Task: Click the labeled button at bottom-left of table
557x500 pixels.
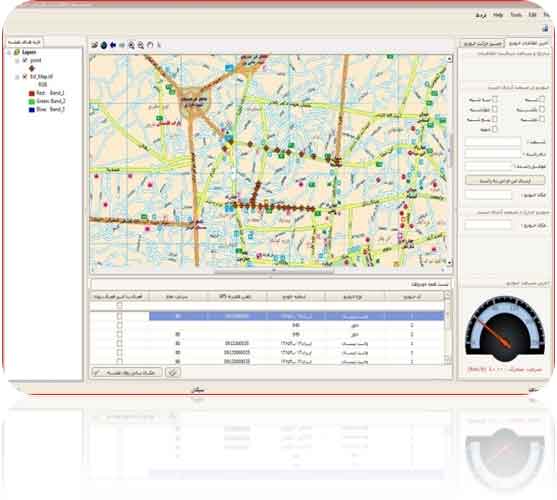Action: tap(127, 372)
